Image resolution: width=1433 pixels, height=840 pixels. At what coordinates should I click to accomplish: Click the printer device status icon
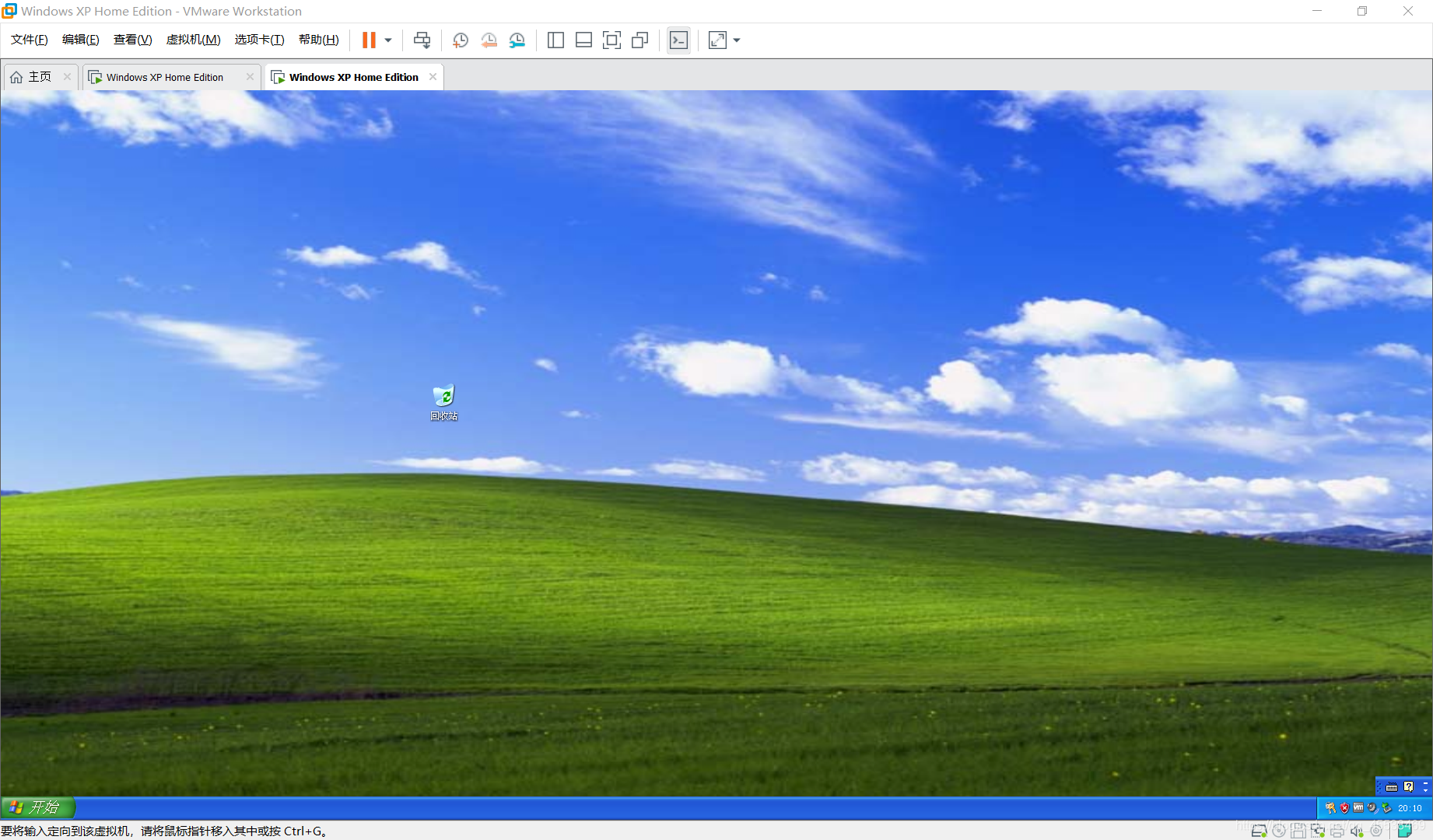click(1337, 831)
